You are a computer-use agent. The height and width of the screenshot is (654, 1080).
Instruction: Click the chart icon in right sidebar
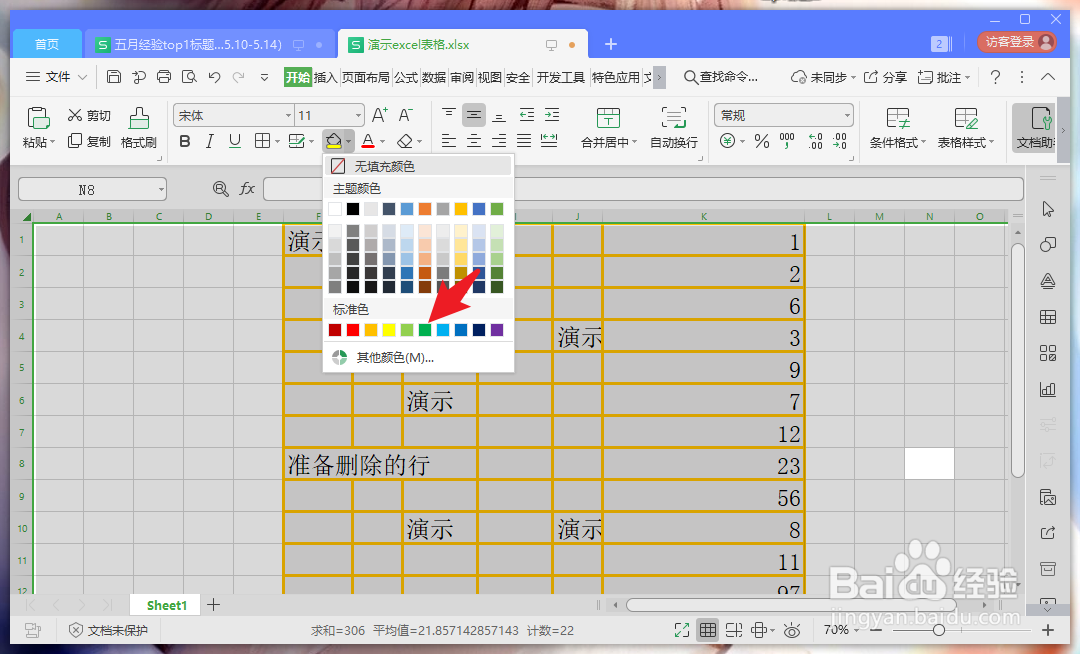(1048, 390)
